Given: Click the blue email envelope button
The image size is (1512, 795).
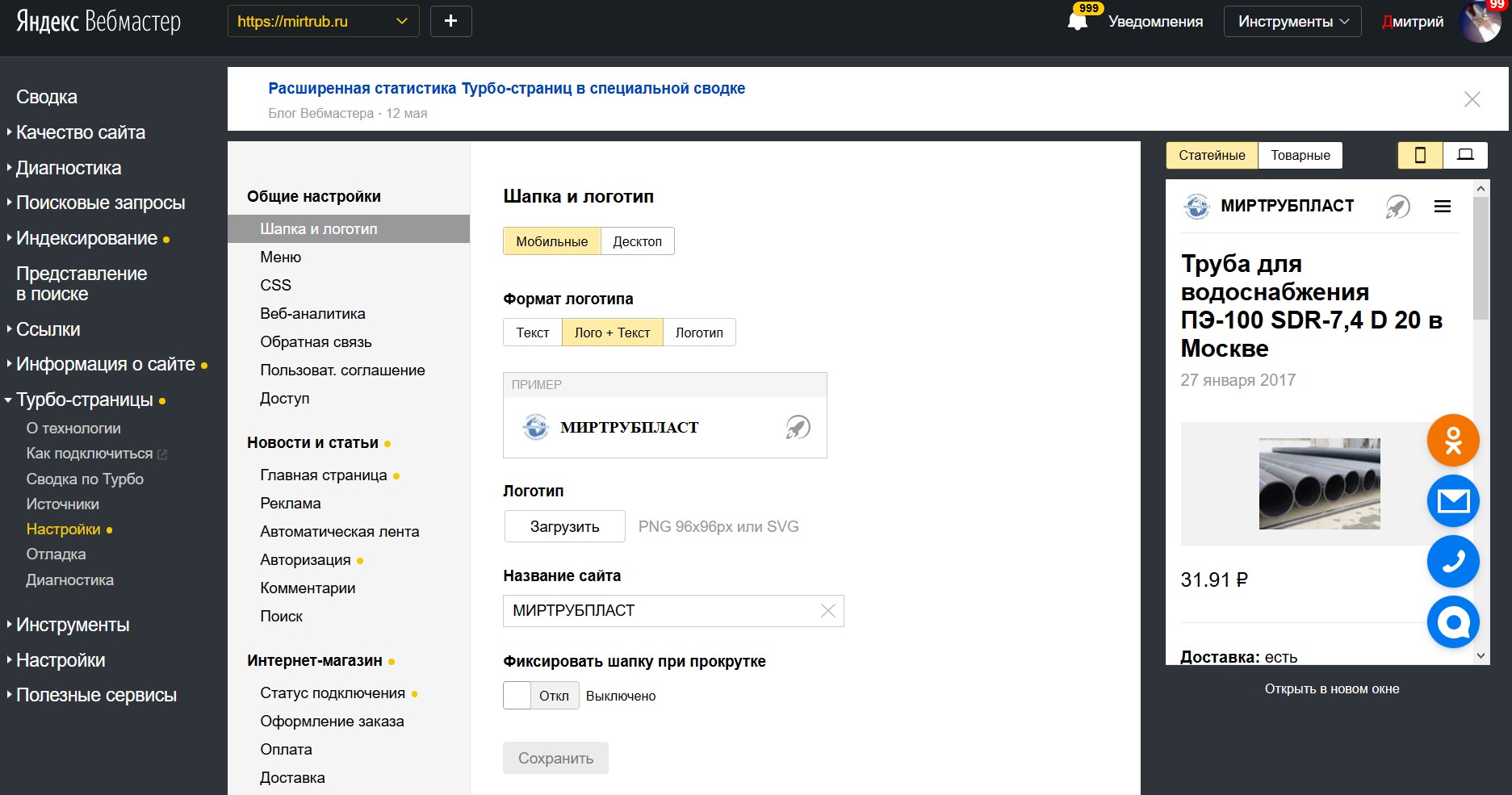Looking at the screenshot, I should click(x=1453, y=501).
